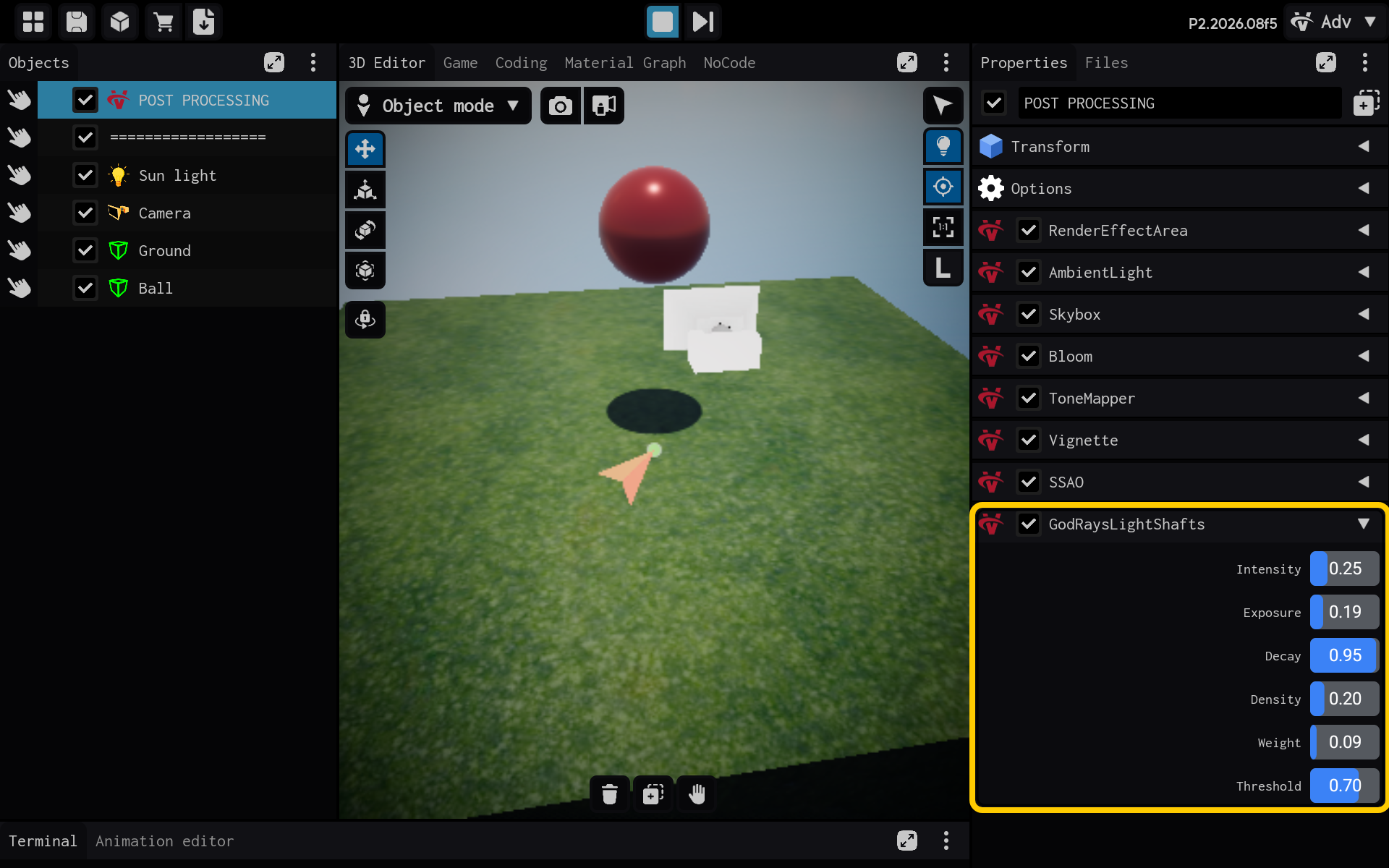Save the project with floppy icon
1389x868 pixels.
[76, 22]
